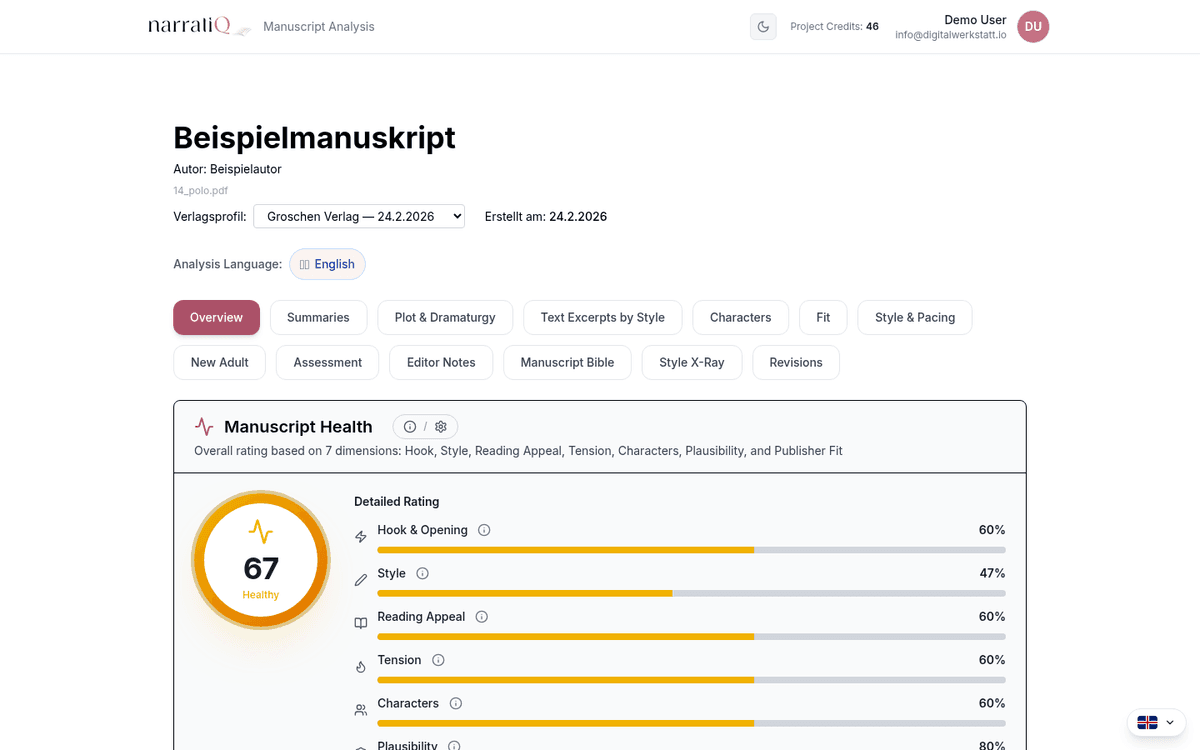Select the pencil icon next to Style
This screenshot has width=1200, height=750.
360,579
